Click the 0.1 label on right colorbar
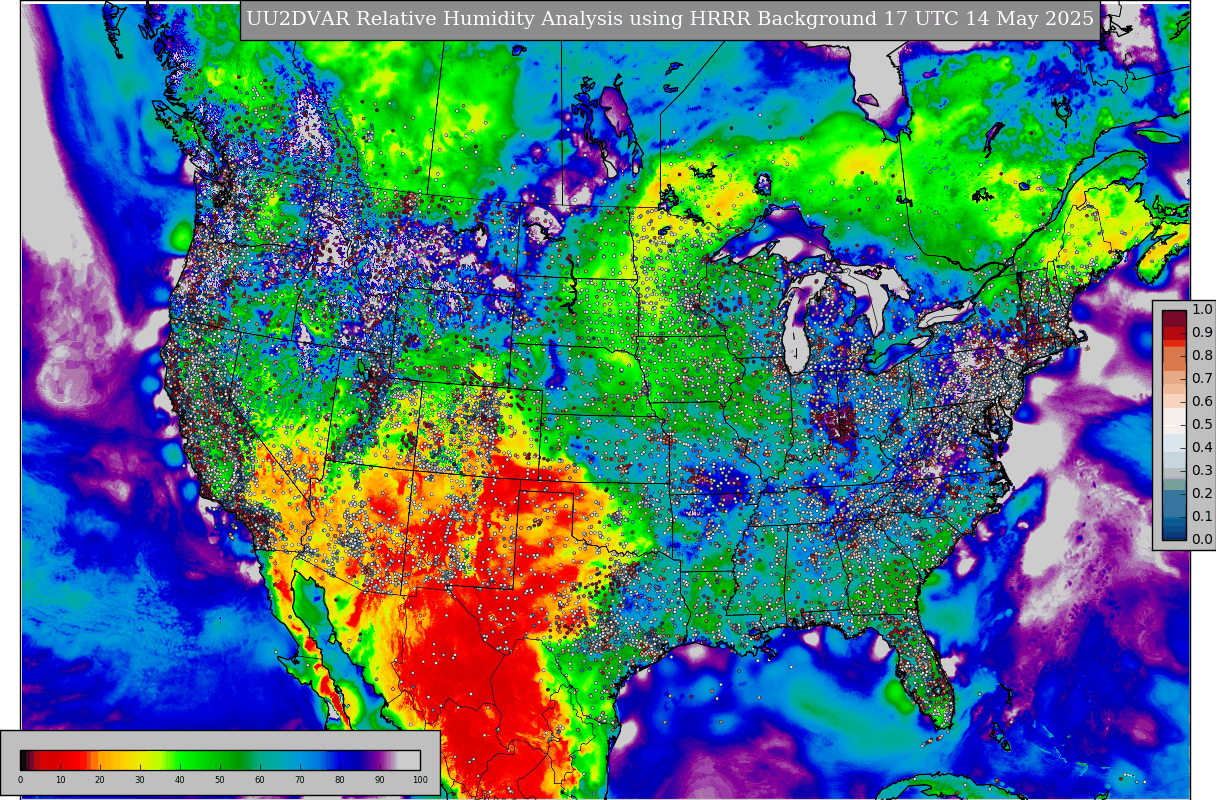Screen dimensions: 1216x800 click(1202, 517)
